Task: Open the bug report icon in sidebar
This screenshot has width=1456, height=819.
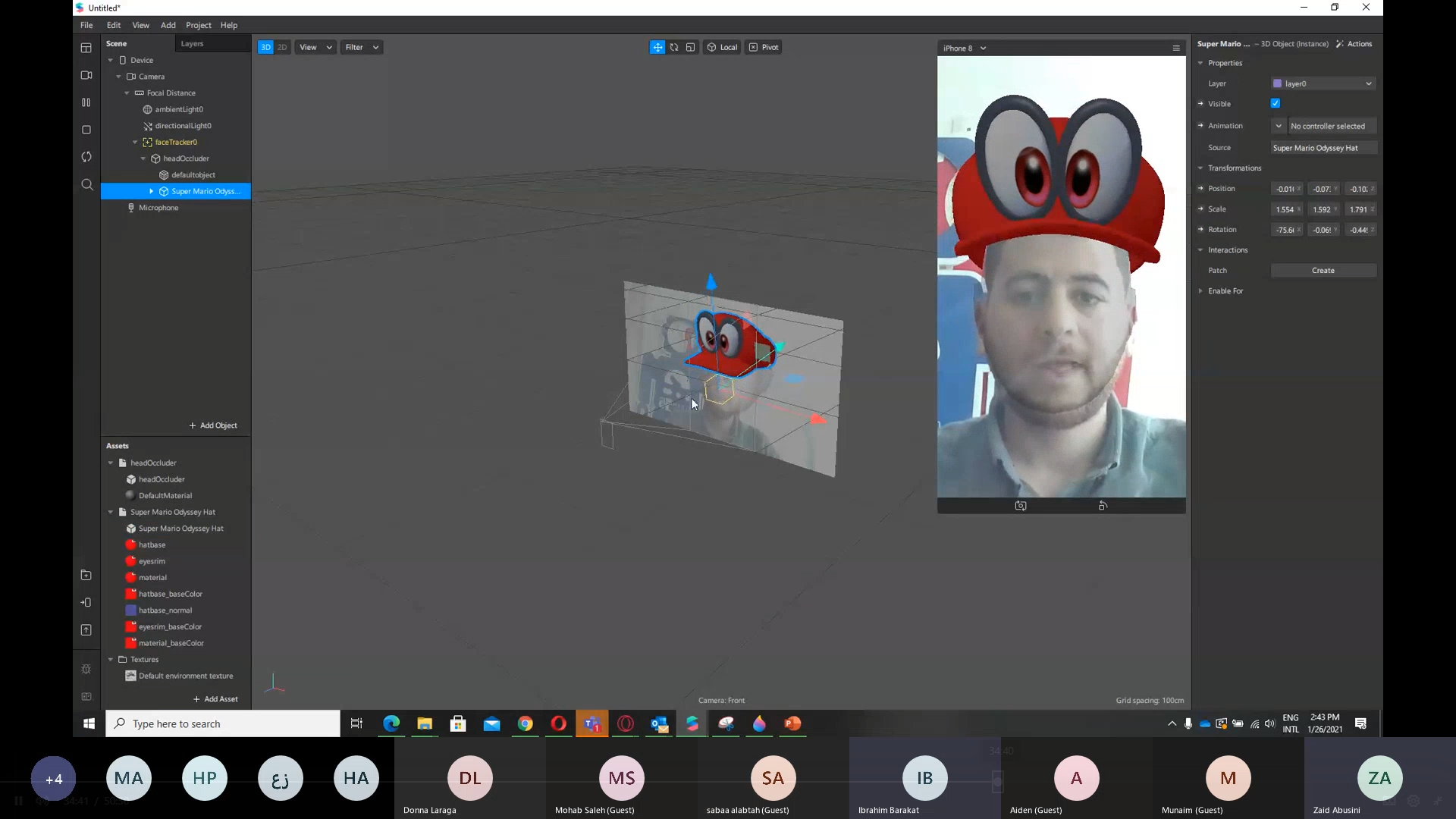Action: coord(86,669)
